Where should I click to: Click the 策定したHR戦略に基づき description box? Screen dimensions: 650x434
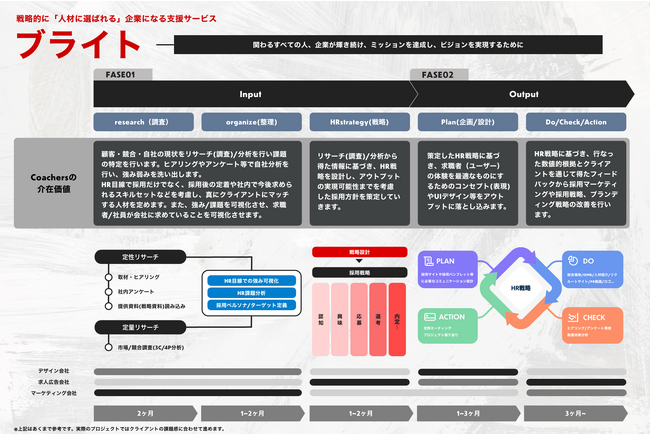pyautogui.click(x=468, y=183)
